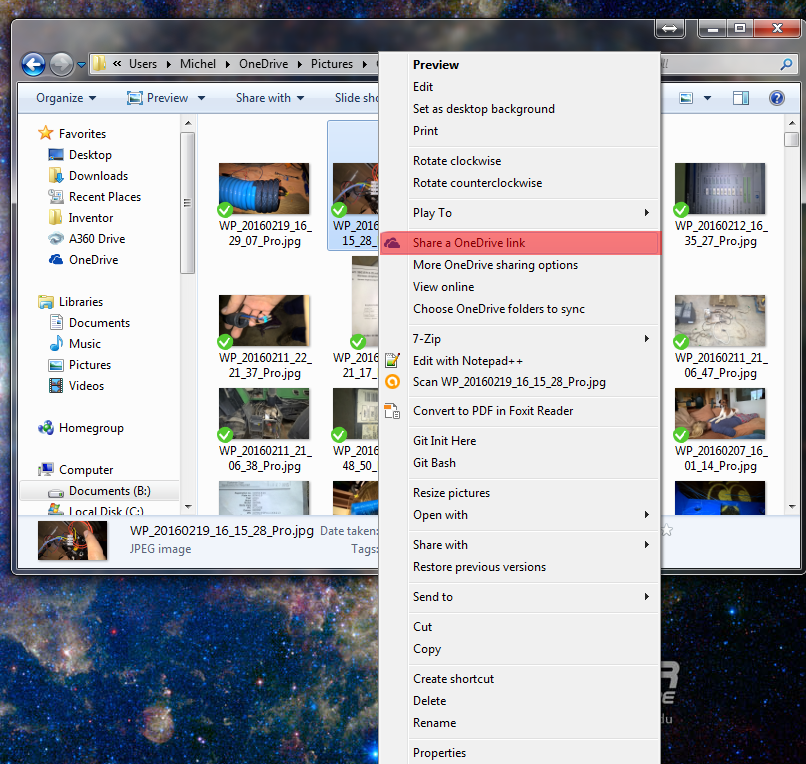Click the Back navigation arrow button

pos(33,64)
